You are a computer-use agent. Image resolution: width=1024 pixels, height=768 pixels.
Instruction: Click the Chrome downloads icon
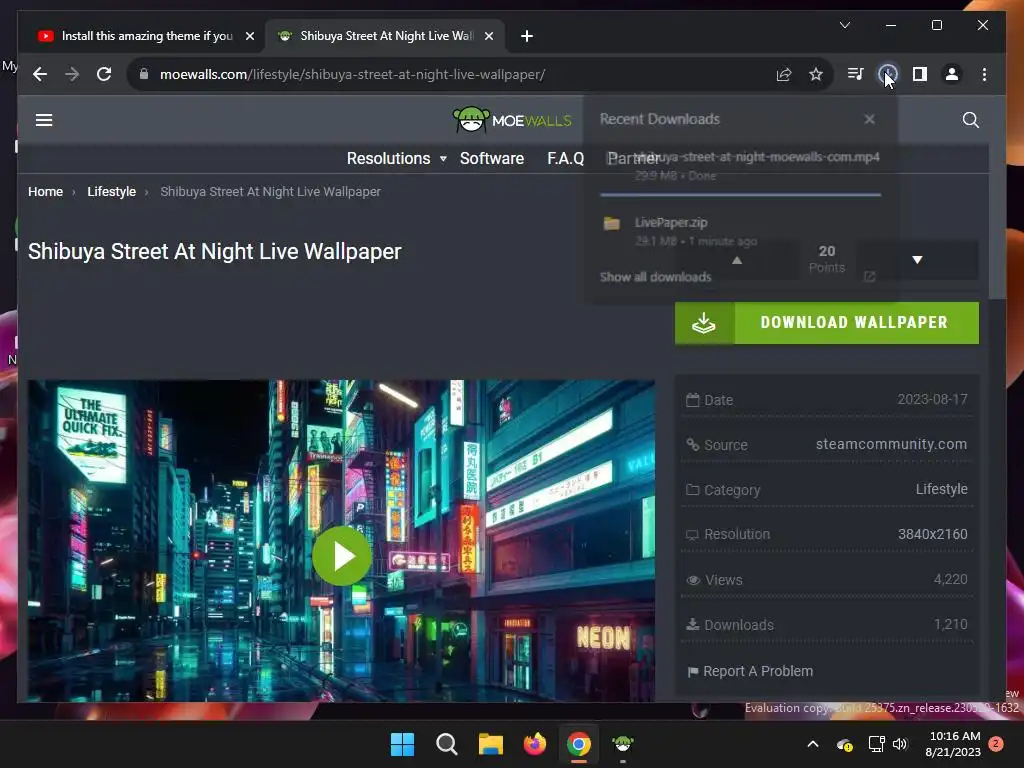pyautogui.click(x=888, y=74)
